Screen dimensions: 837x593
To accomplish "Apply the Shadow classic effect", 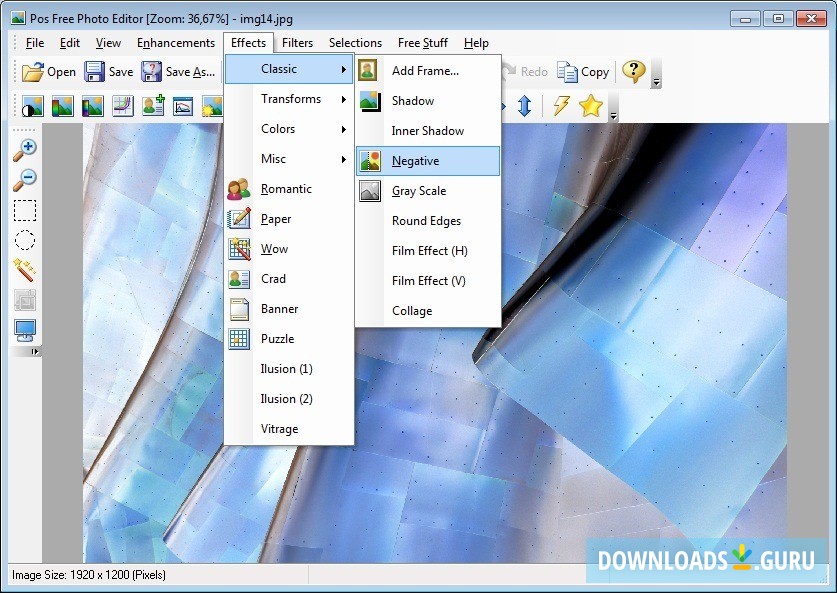I will pyautogui.click(x=428, y=101).
